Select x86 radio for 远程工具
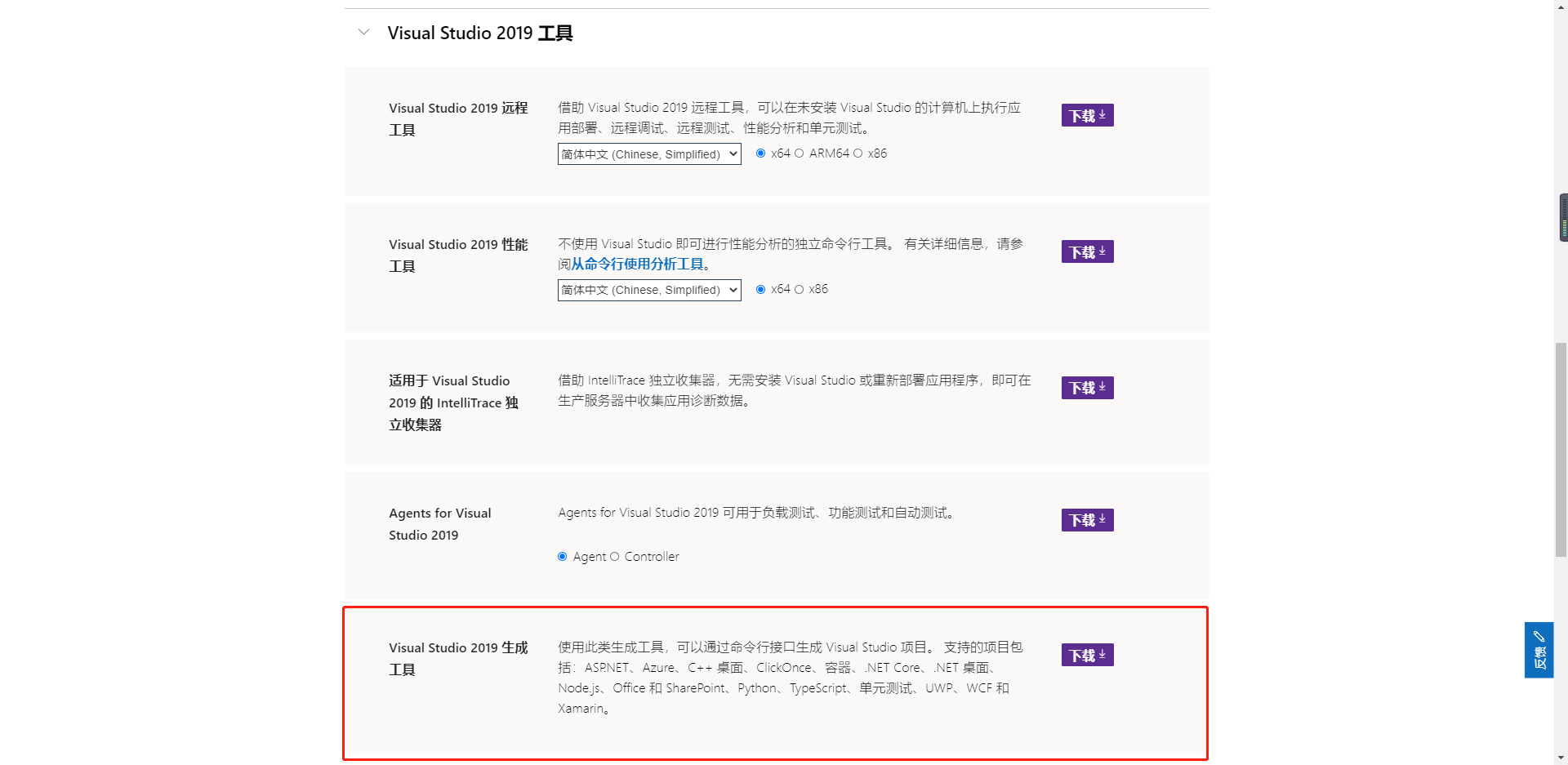1568x765 pixels. click(x=857, y=153)
